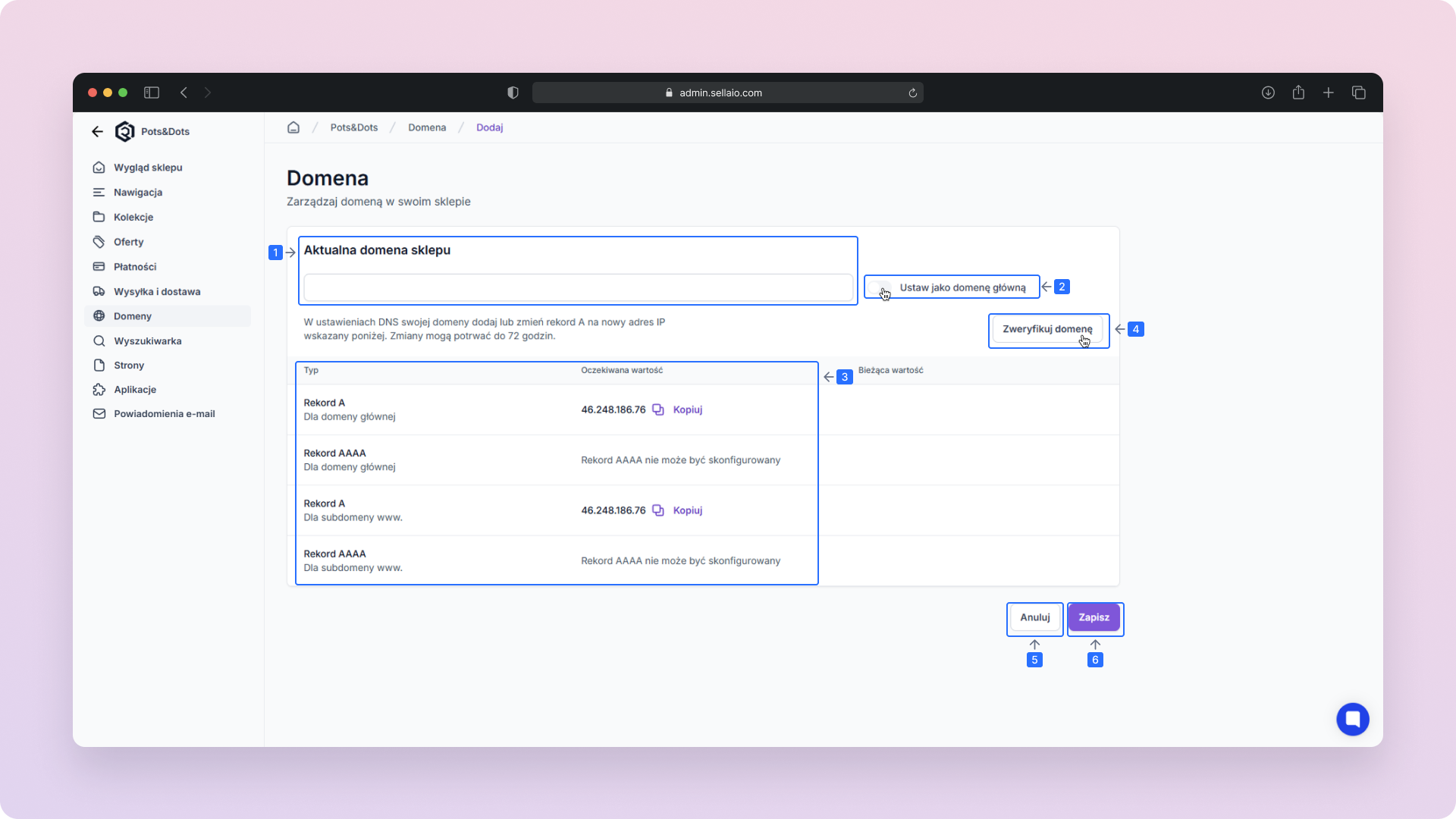Click the Domena breadcrumb link
Image resolution: width=1456 pixels, height=819 pixels.
(427, 127)
